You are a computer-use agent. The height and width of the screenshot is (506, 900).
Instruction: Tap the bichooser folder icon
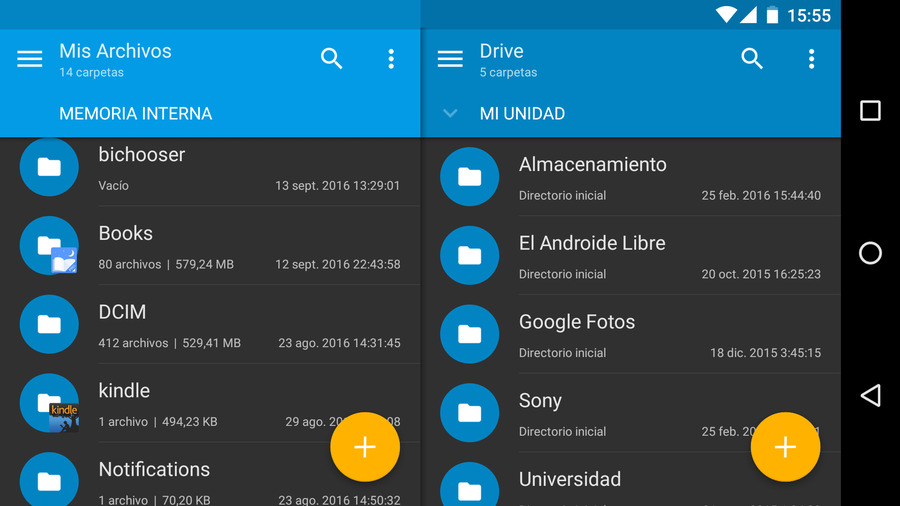coord(49,167)
